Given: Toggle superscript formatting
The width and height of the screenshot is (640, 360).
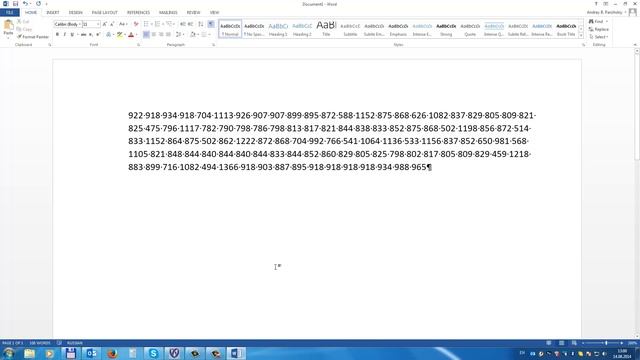Looking at the screenshot, I should [x=98, y=35].
